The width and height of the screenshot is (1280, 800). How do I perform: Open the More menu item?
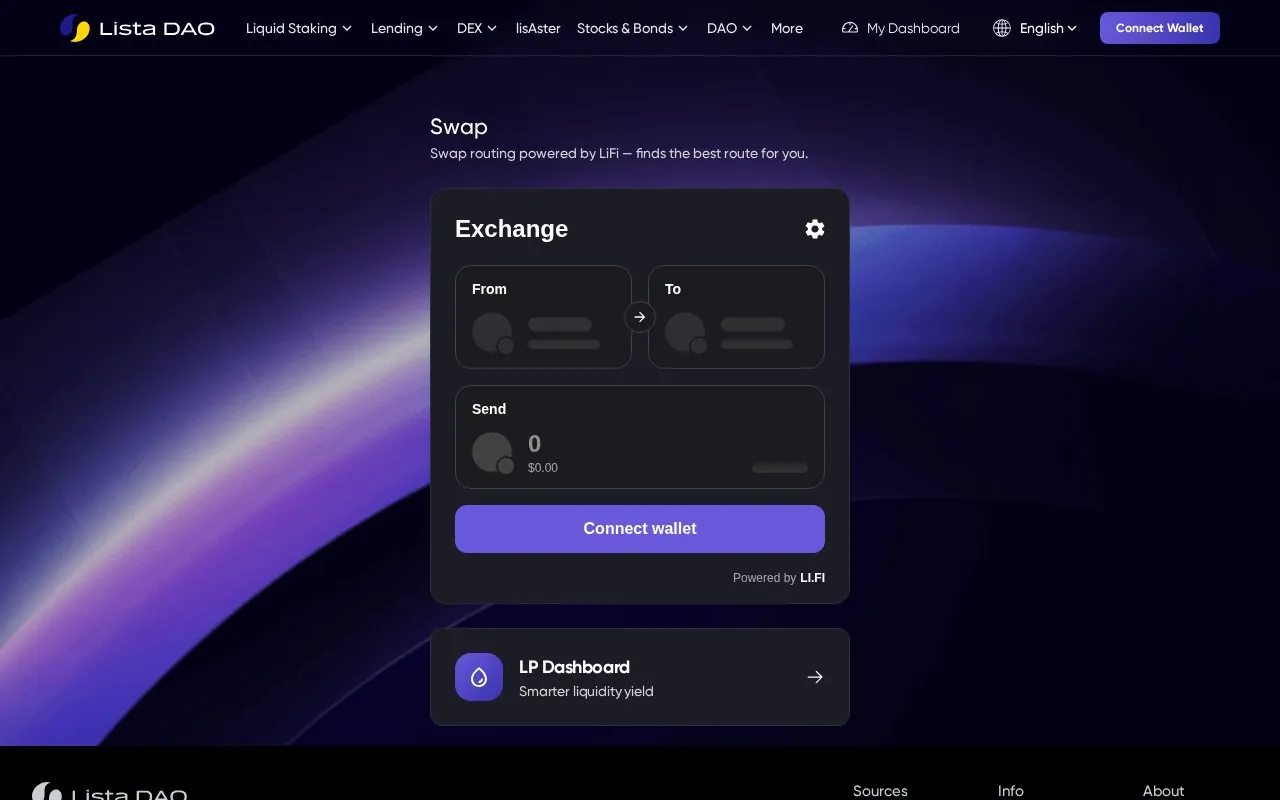[787, 28]
